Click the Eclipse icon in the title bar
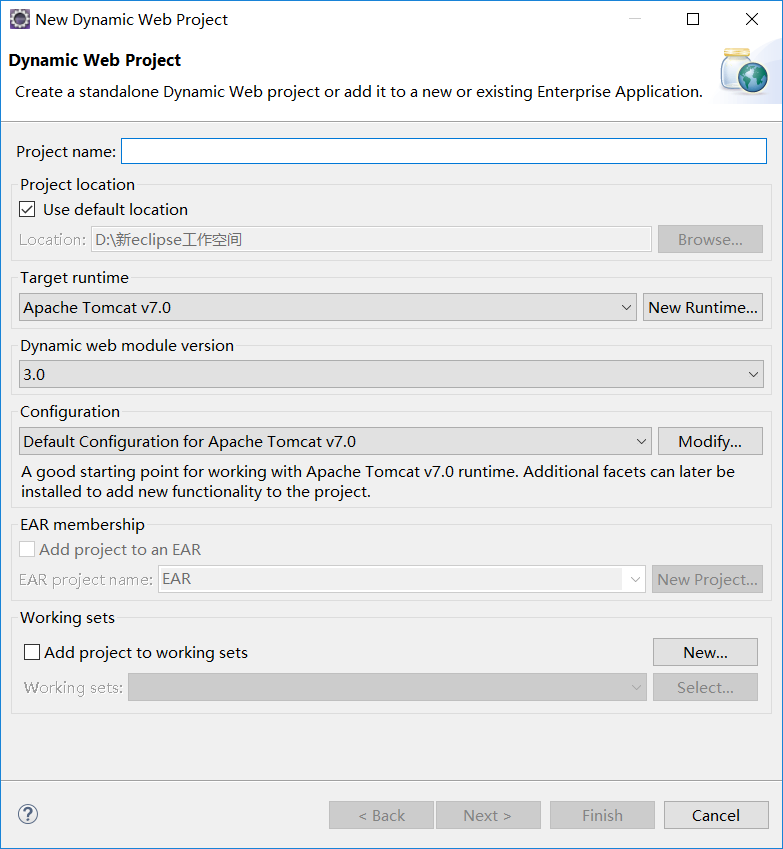The image size is (783, 849). pos(19,19)
